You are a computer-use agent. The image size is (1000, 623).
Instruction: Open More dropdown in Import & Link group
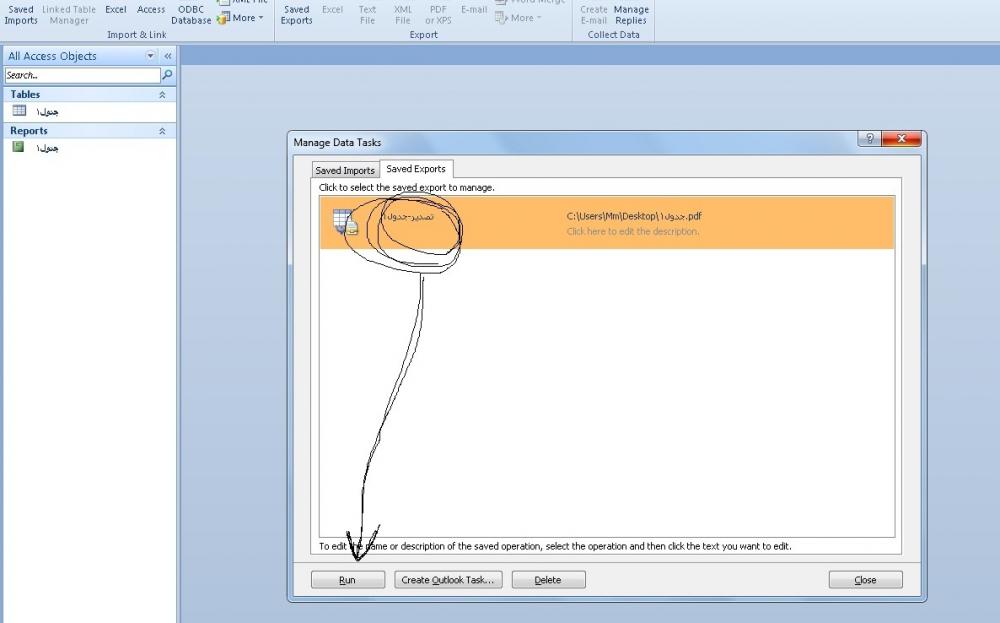(240, 18)
